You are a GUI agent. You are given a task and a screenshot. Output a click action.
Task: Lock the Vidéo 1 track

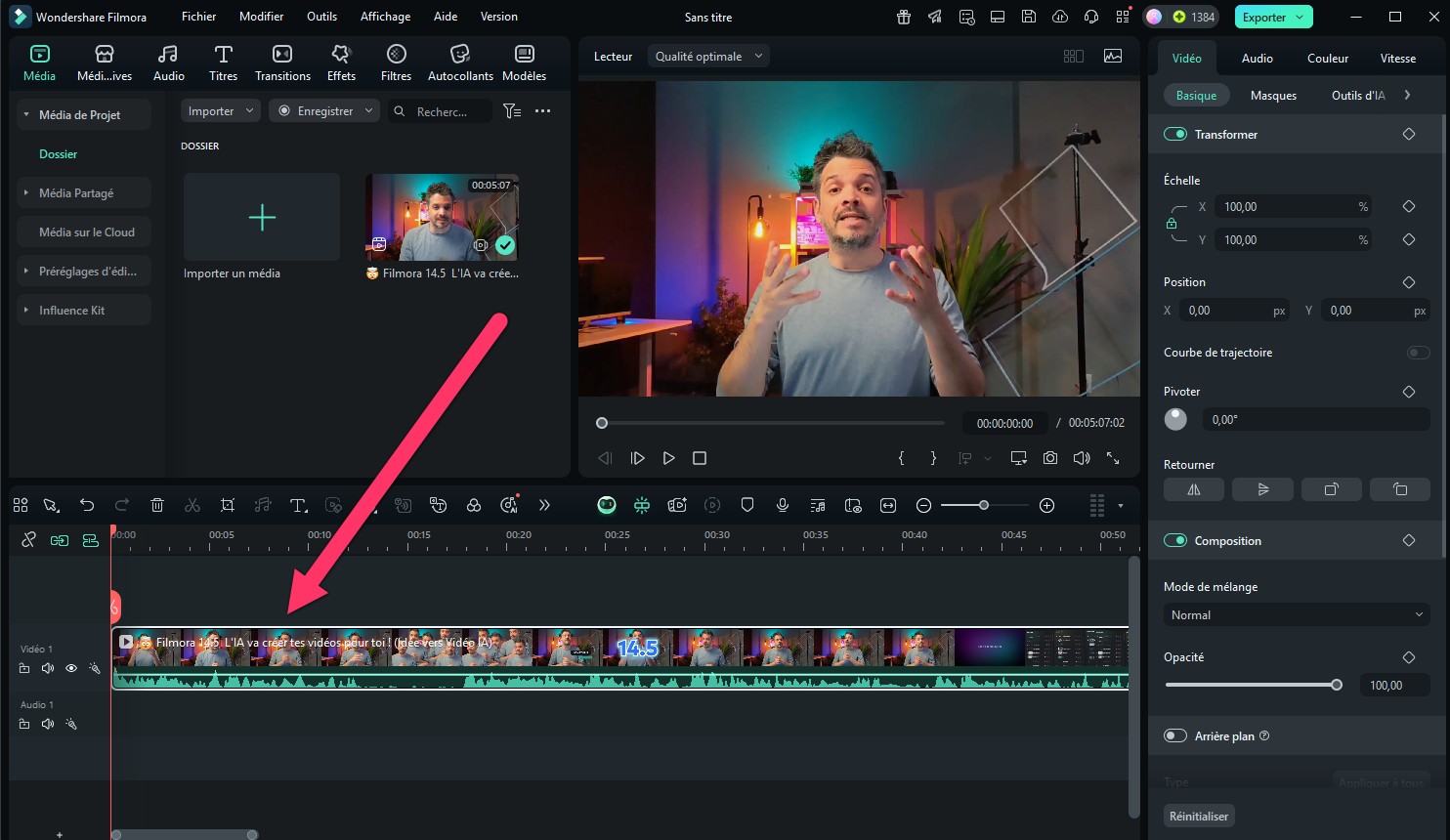[24, 668]
